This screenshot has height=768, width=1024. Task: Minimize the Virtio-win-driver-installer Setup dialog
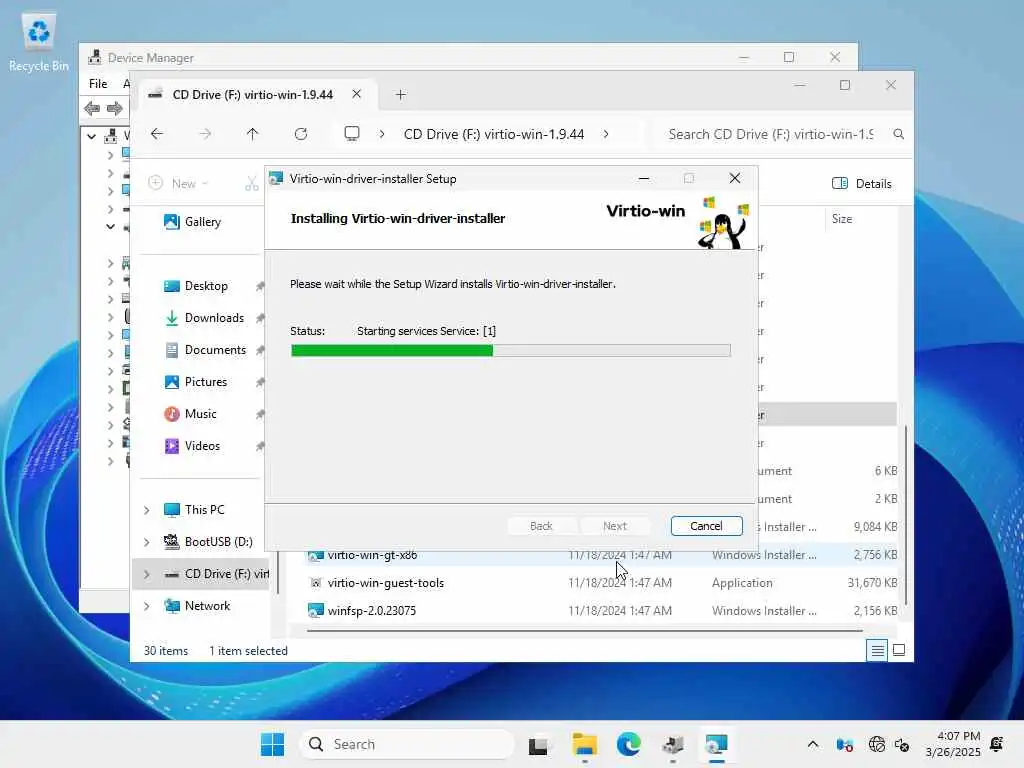(643, 178)
